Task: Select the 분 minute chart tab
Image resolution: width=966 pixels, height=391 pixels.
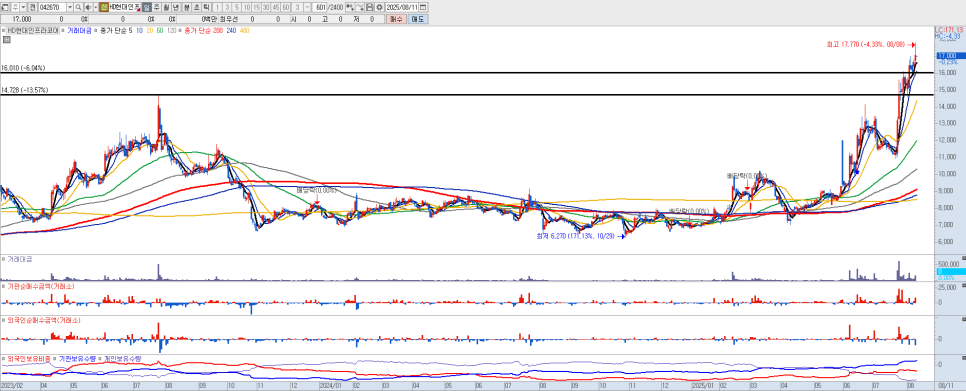Action: [187, 7]
